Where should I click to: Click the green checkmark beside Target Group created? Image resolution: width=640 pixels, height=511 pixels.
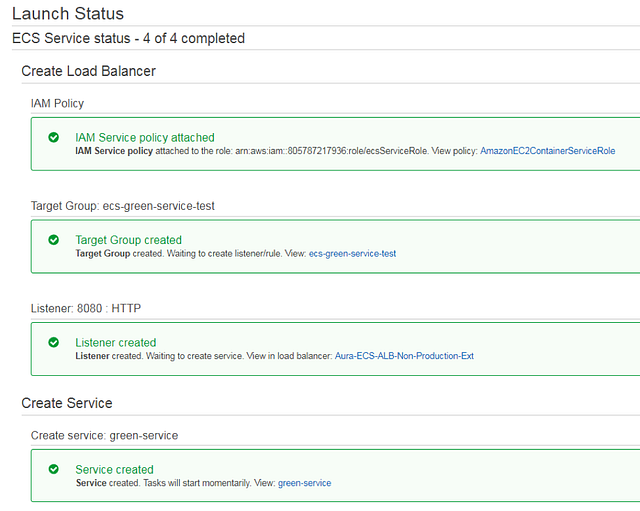(x=54, y=240)
